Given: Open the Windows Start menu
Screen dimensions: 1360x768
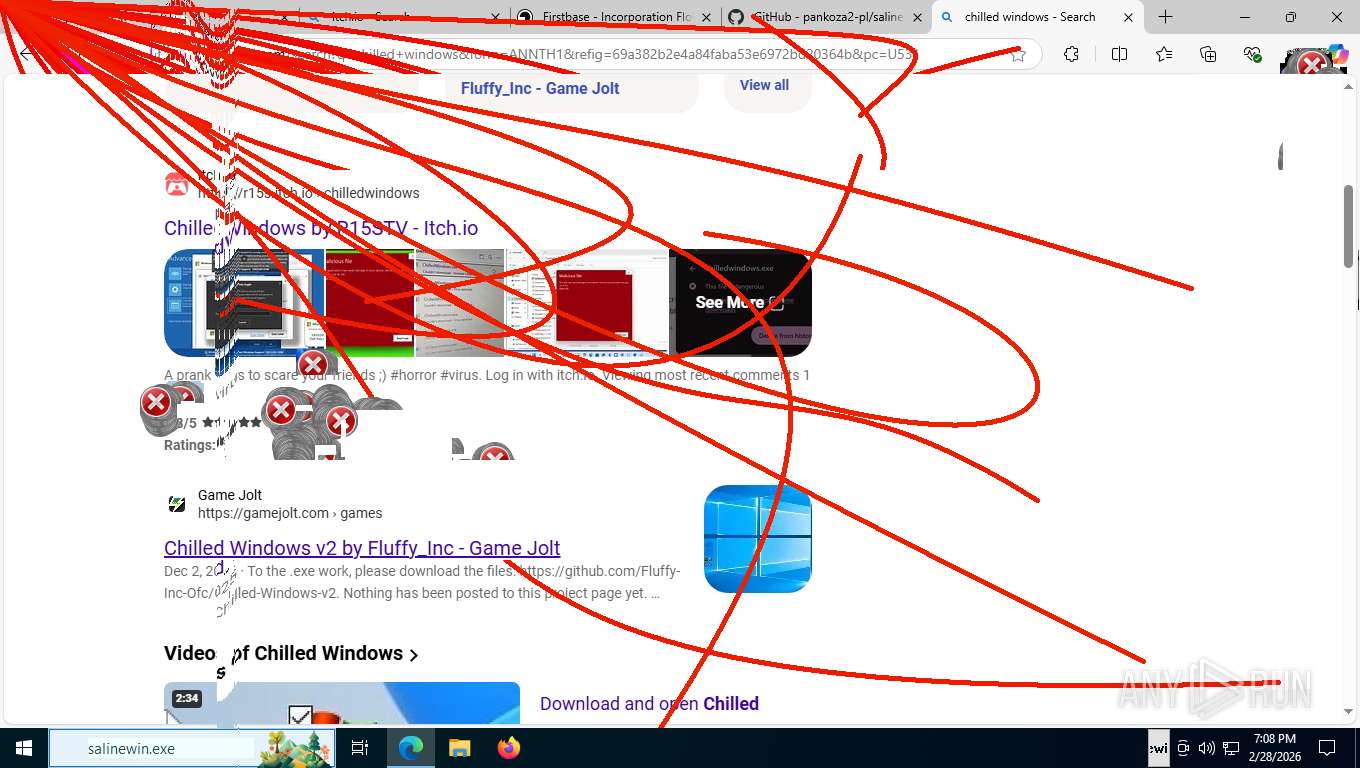Looking at the screenshot, I should click(x=23, y=748).
